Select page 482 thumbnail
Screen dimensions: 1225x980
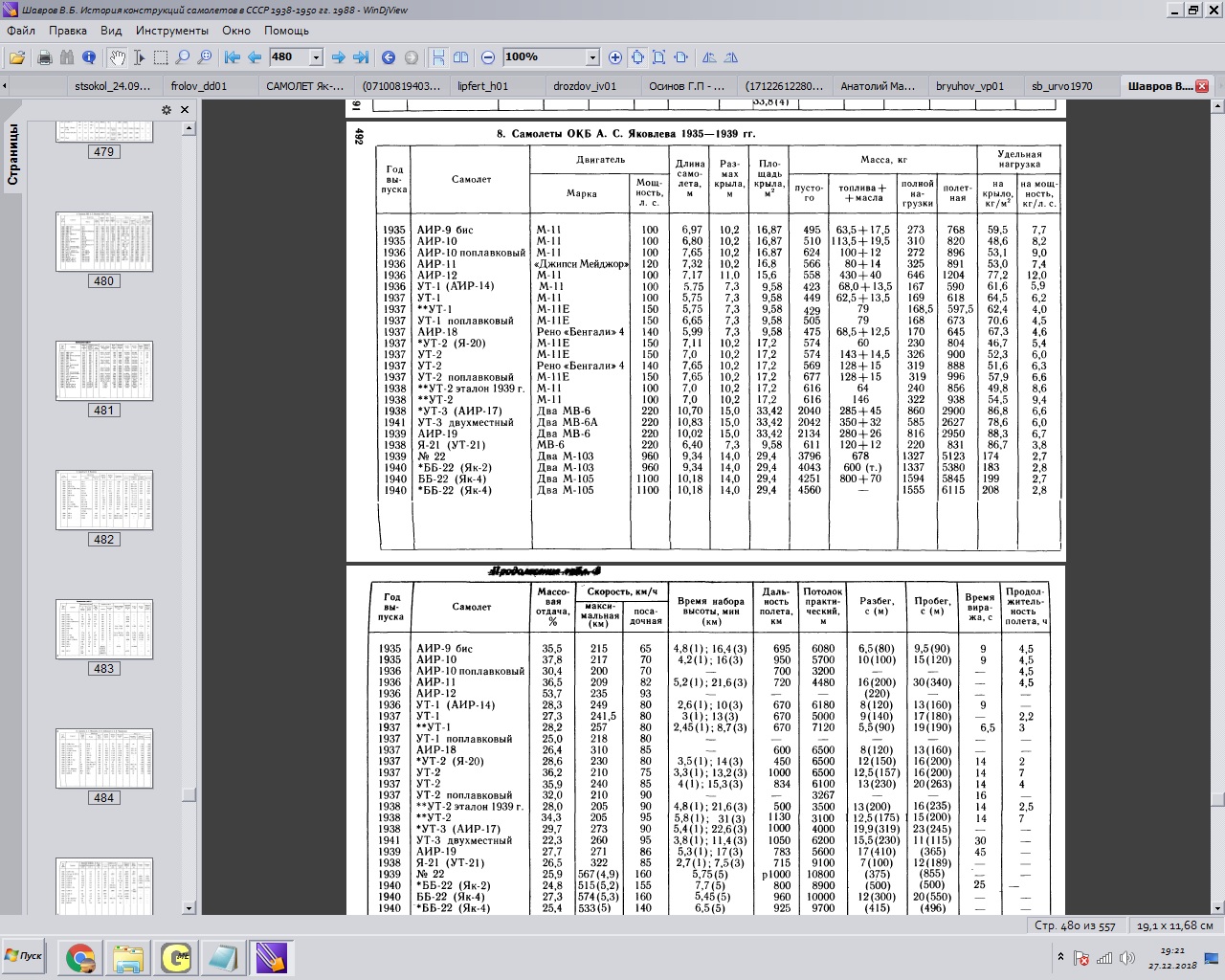103,501
